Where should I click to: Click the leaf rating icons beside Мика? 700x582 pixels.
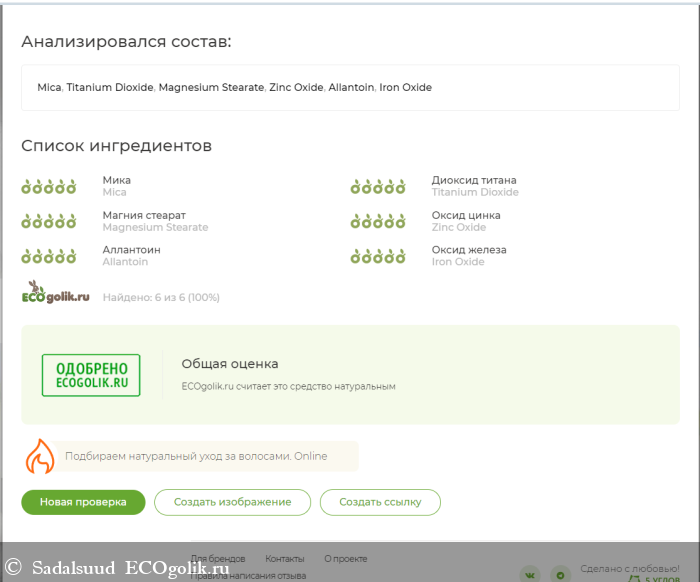[x=49, y=186]
